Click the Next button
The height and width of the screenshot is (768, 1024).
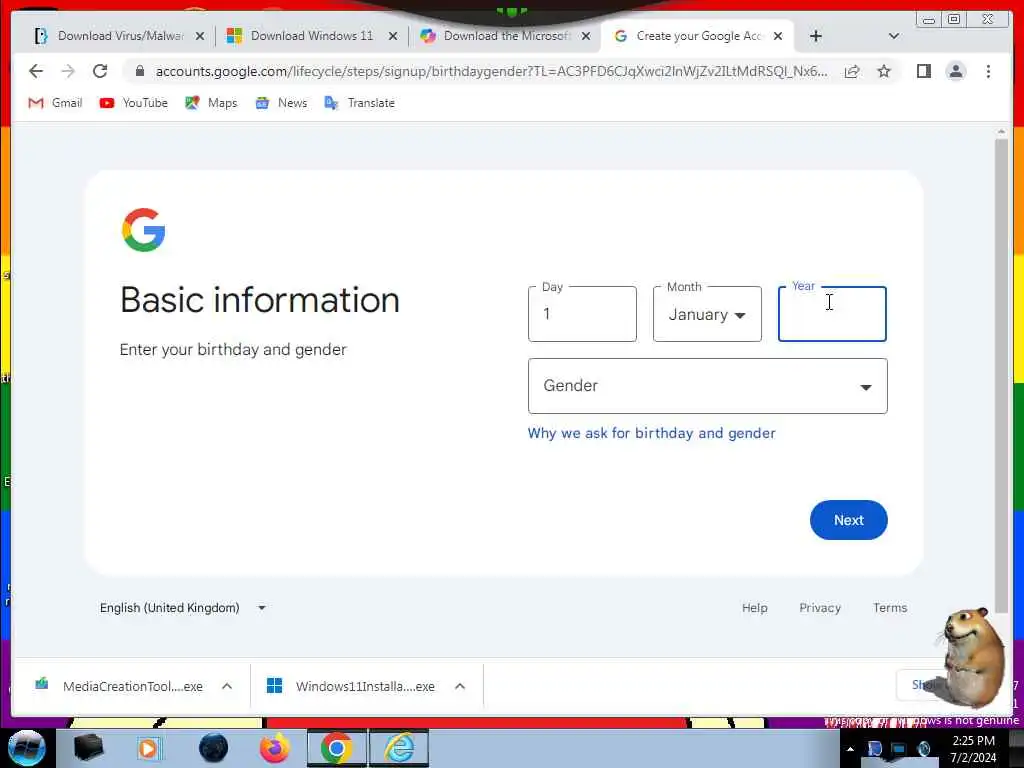coord(848,520)
